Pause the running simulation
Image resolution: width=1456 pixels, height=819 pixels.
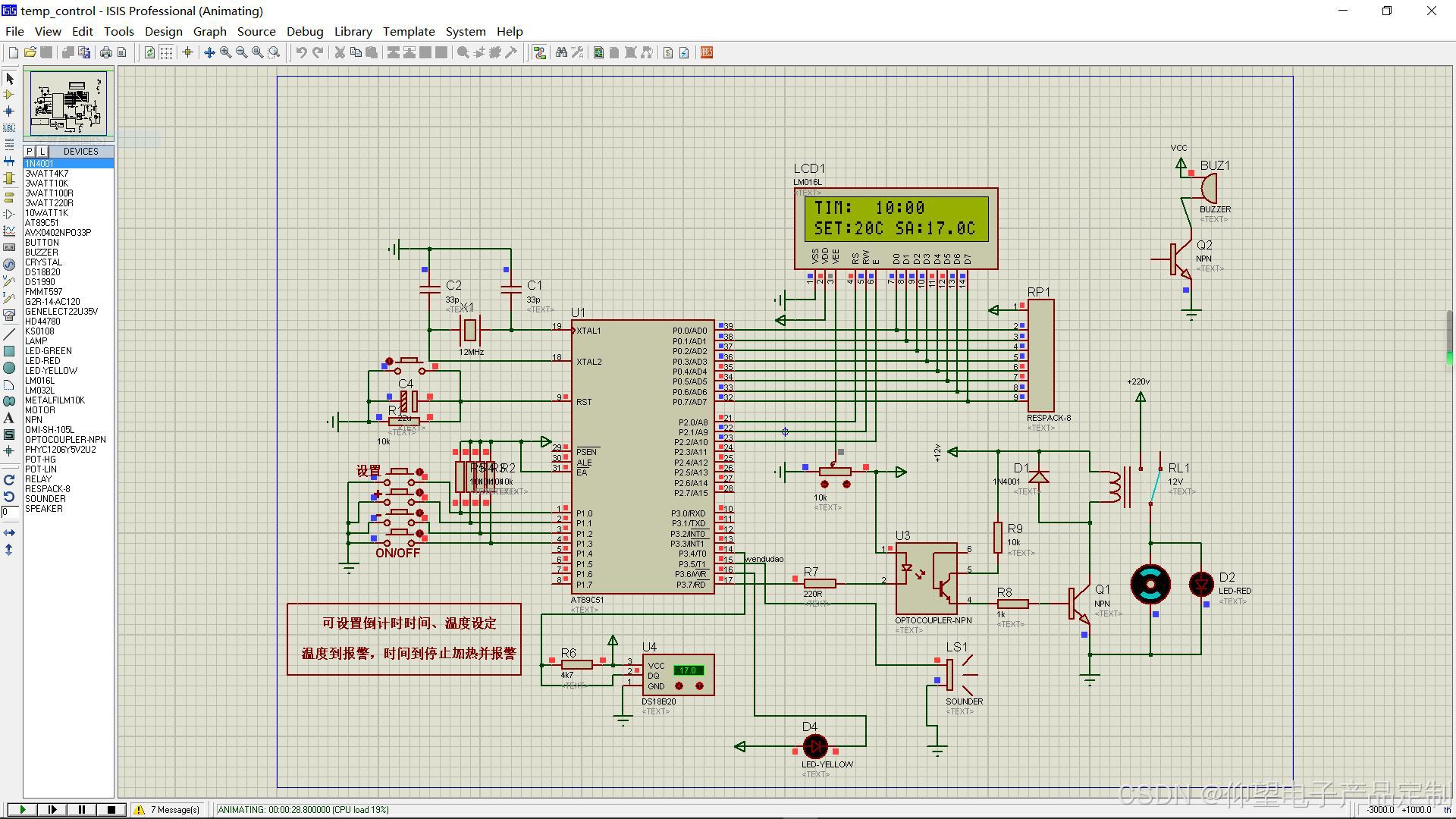82,809
